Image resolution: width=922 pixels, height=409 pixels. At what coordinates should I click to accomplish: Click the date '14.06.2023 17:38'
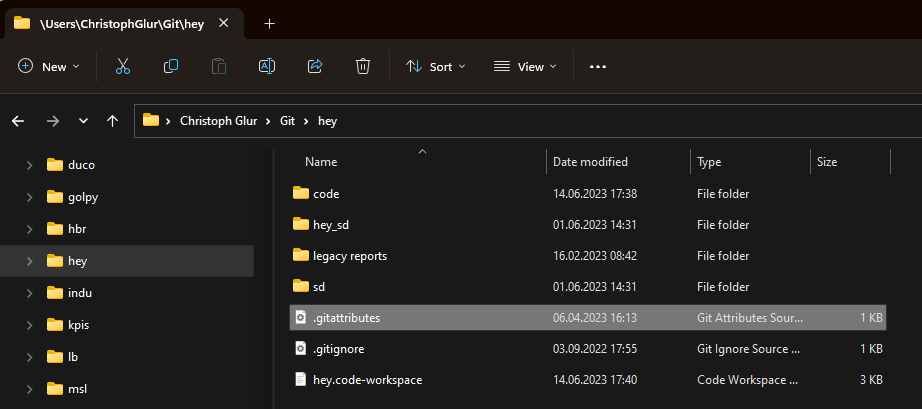pos(595,193)
